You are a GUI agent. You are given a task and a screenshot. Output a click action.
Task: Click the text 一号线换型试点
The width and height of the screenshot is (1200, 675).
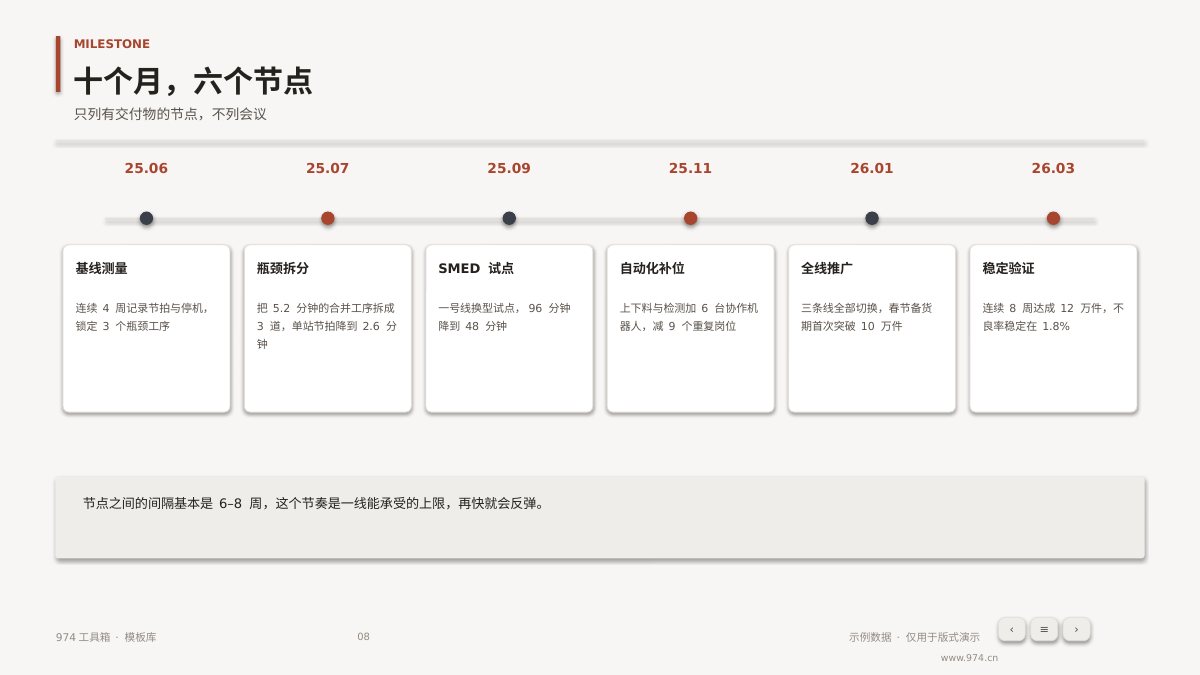pos(479,308)
